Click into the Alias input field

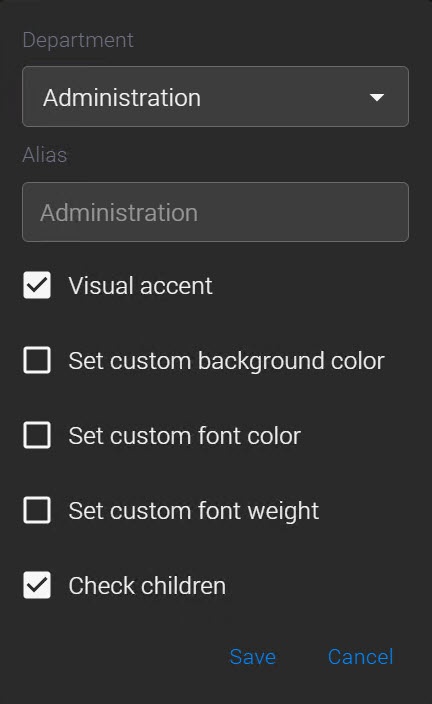[216, 212]
